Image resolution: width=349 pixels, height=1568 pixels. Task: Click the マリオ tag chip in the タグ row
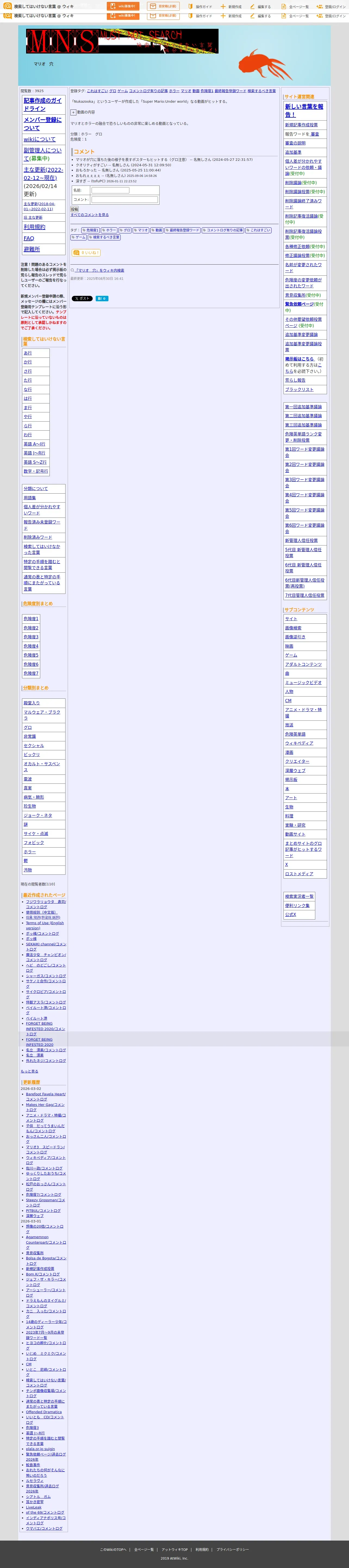(141, 230)
